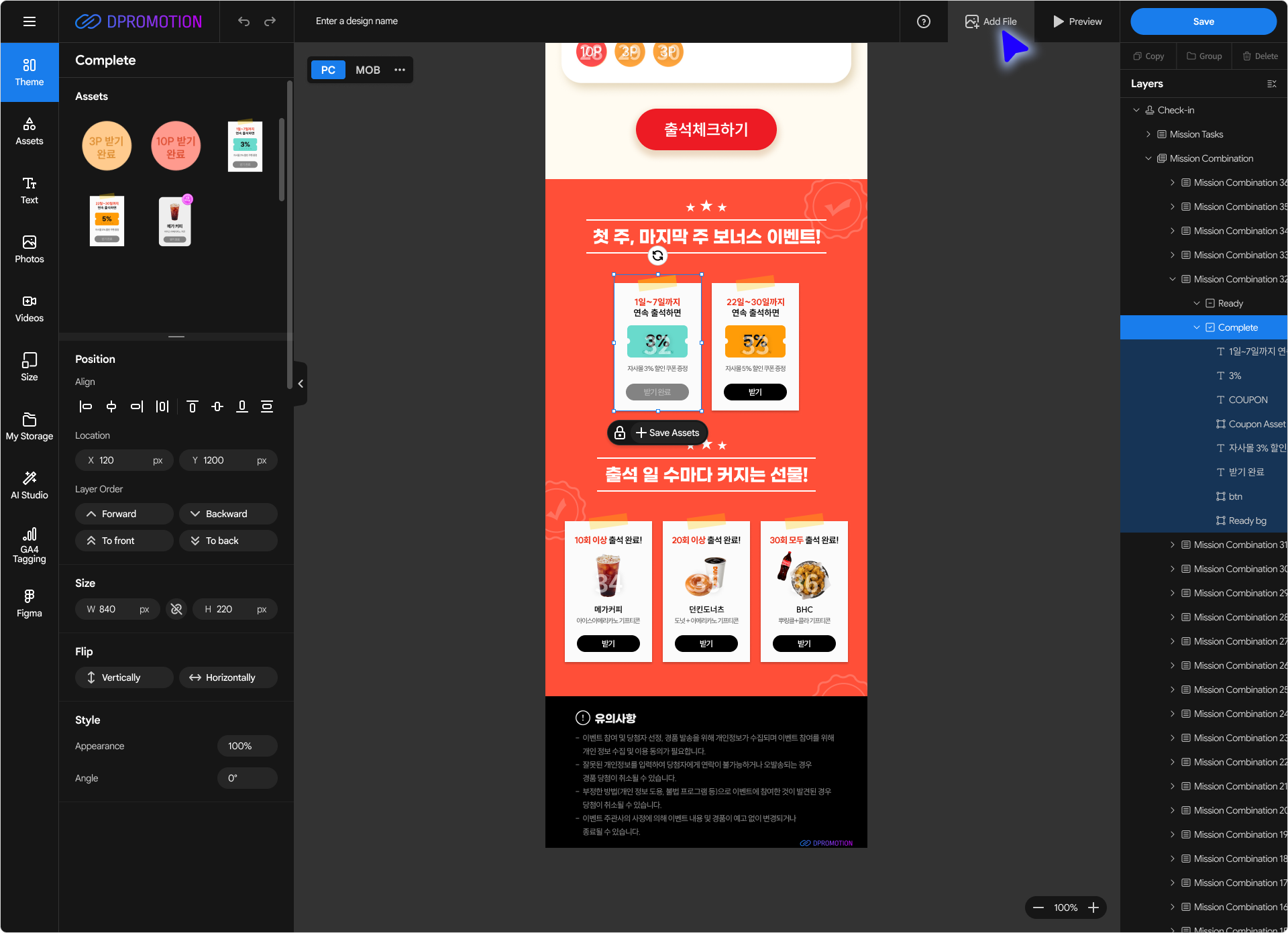Toggle the aspect ratio link lock
The width and height of the screenshot is (1288, 933).
point(176,609)
